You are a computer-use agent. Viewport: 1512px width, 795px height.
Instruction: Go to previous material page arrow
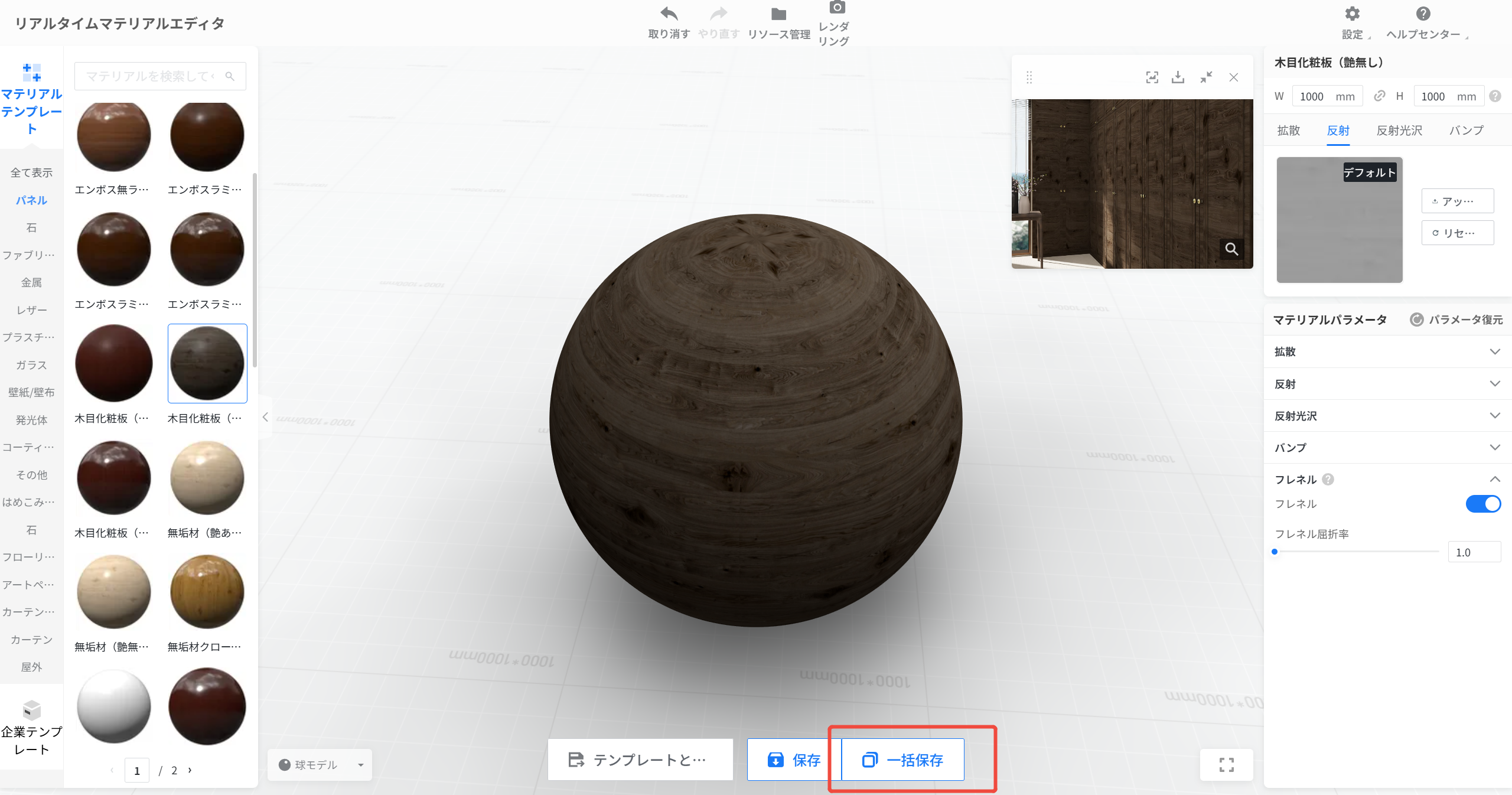click(112, 770)
